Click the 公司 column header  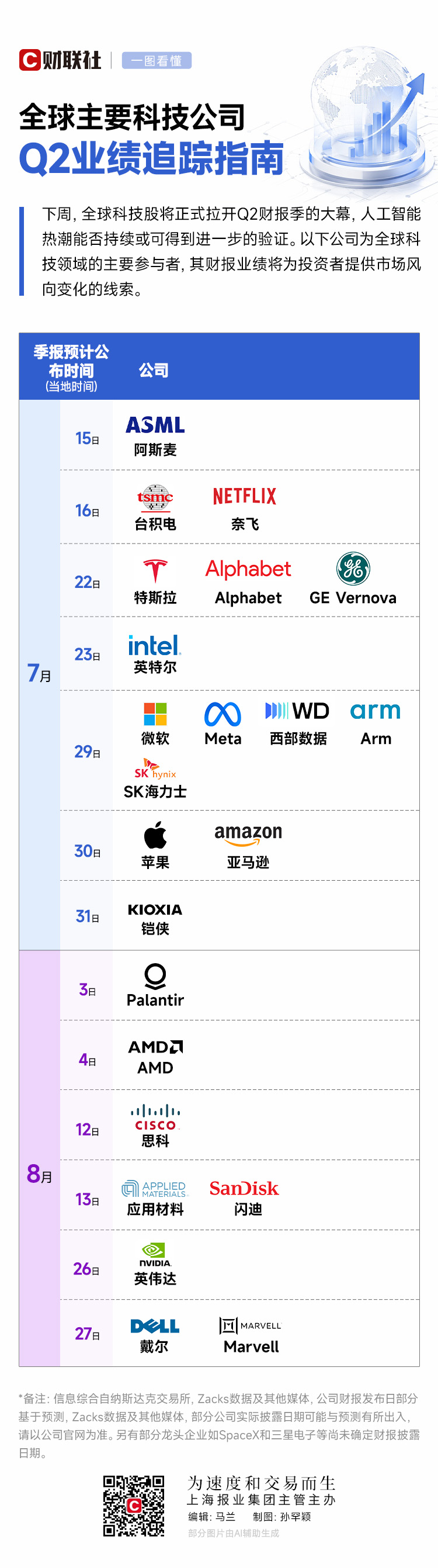[153, 370]
